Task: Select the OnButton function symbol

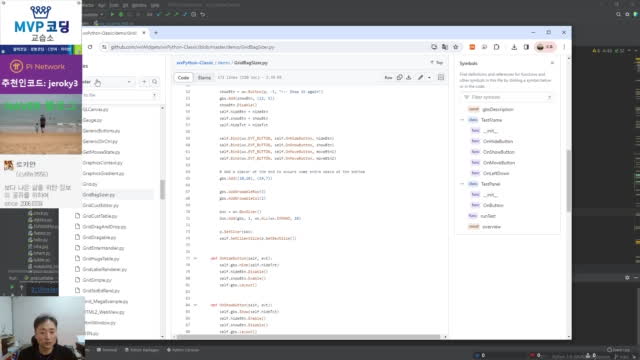Action: (x=493, y=205)
